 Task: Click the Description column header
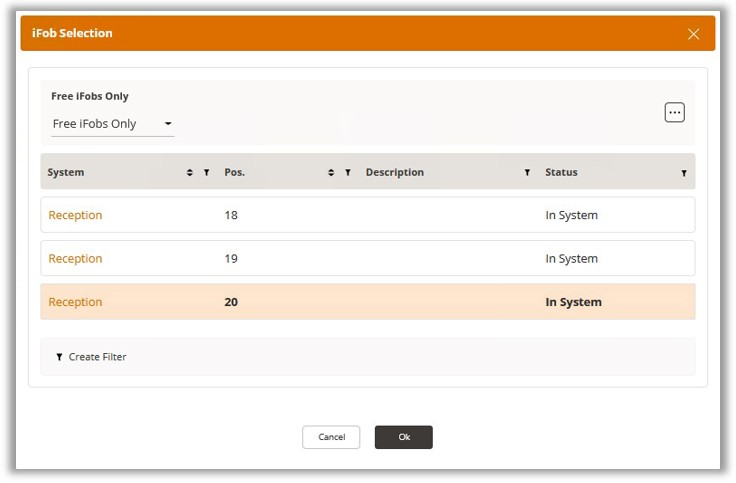[x=395, y=173]
